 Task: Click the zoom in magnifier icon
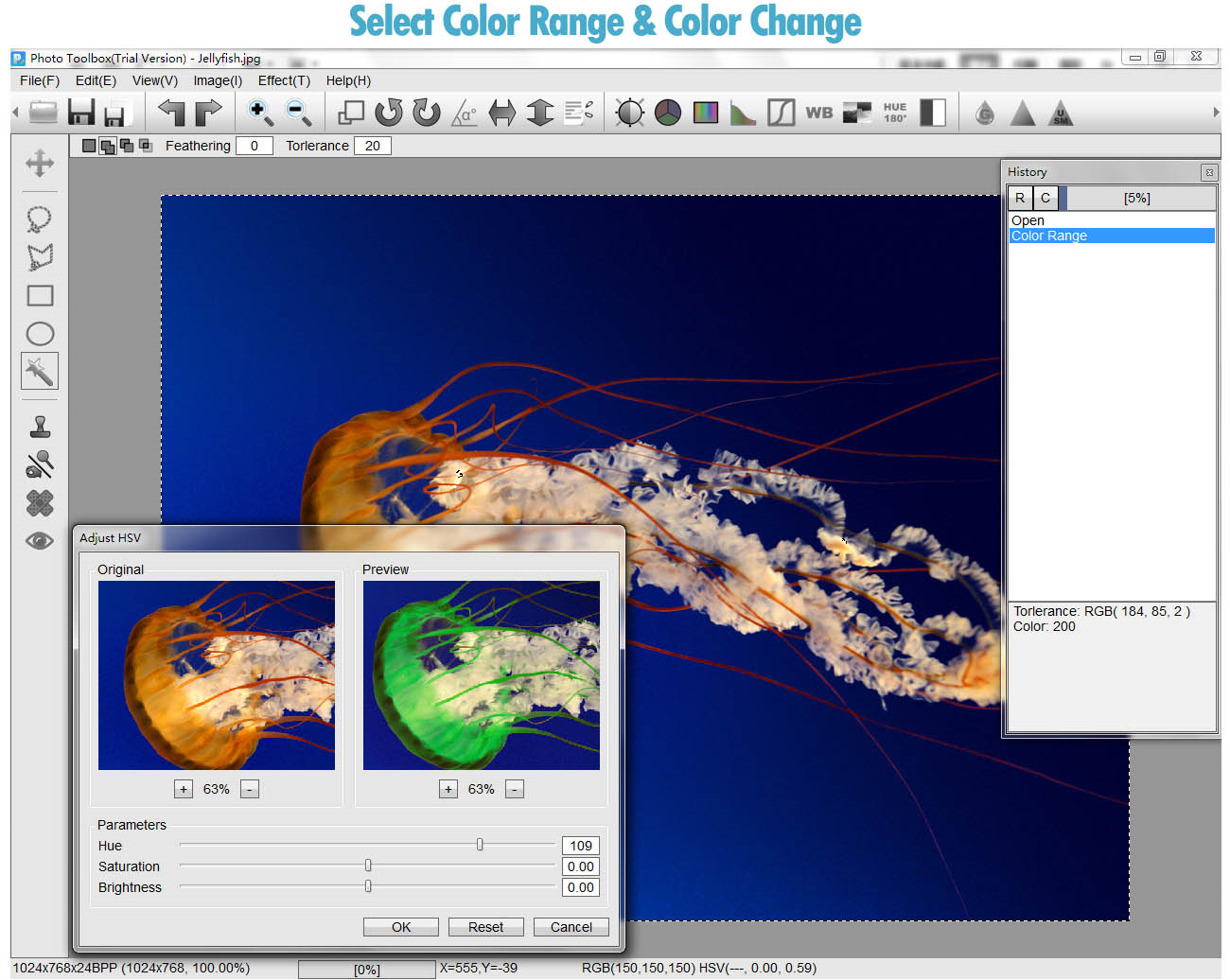tap(259, 113)
